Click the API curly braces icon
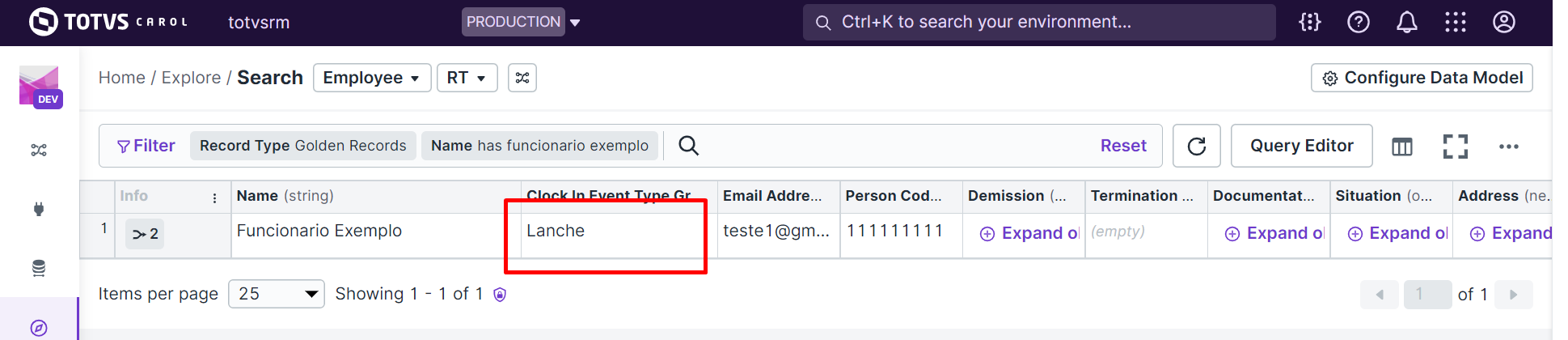This screenshot has width=1568, height=340. (1310, 23)
